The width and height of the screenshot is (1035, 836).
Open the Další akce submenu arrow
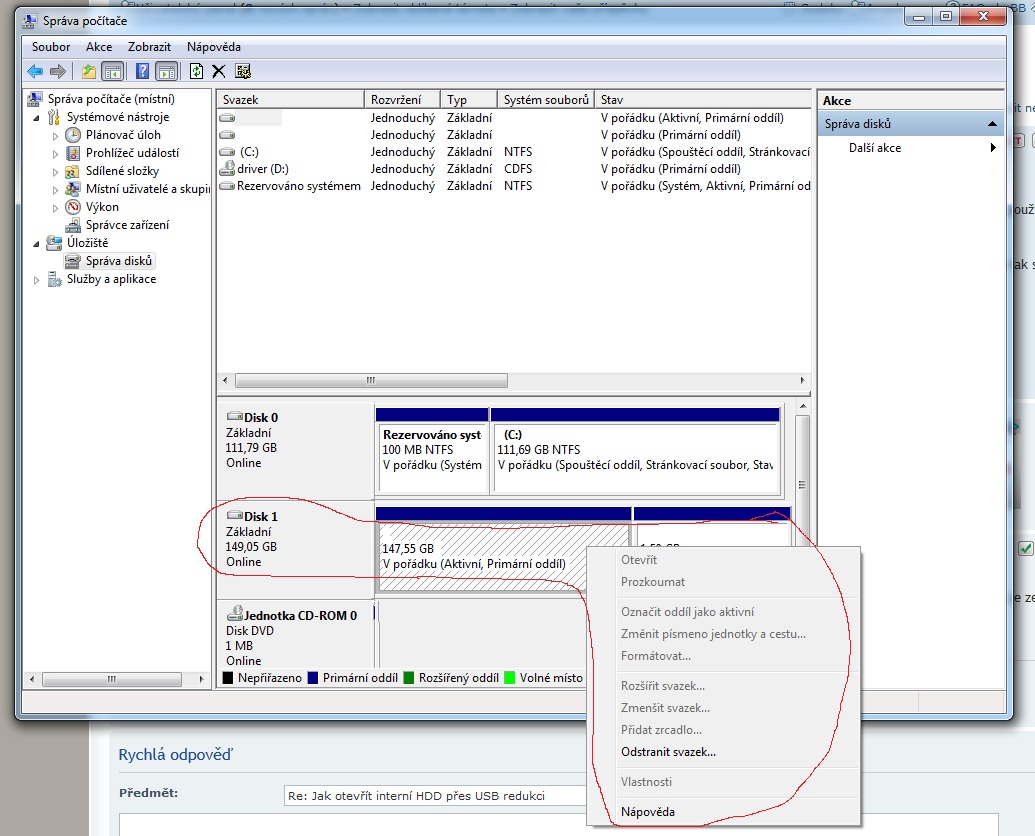(x=993, y=148)
